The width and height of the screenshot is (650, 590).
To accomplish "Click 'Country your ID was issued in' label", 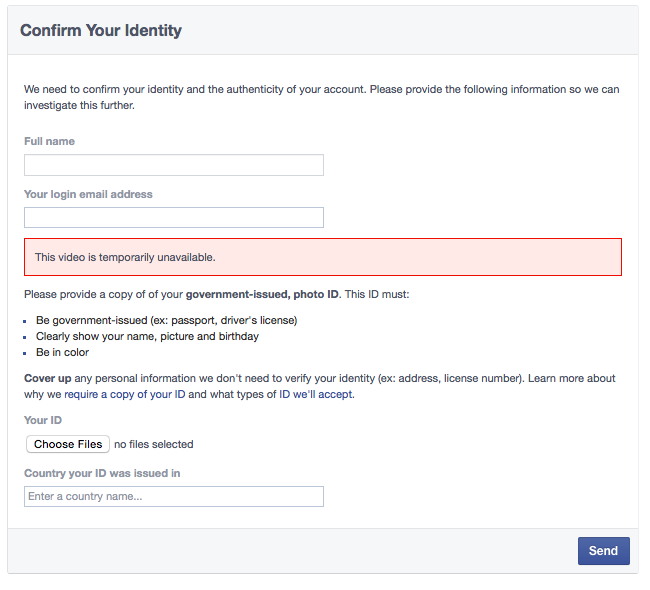I will 102,473.
